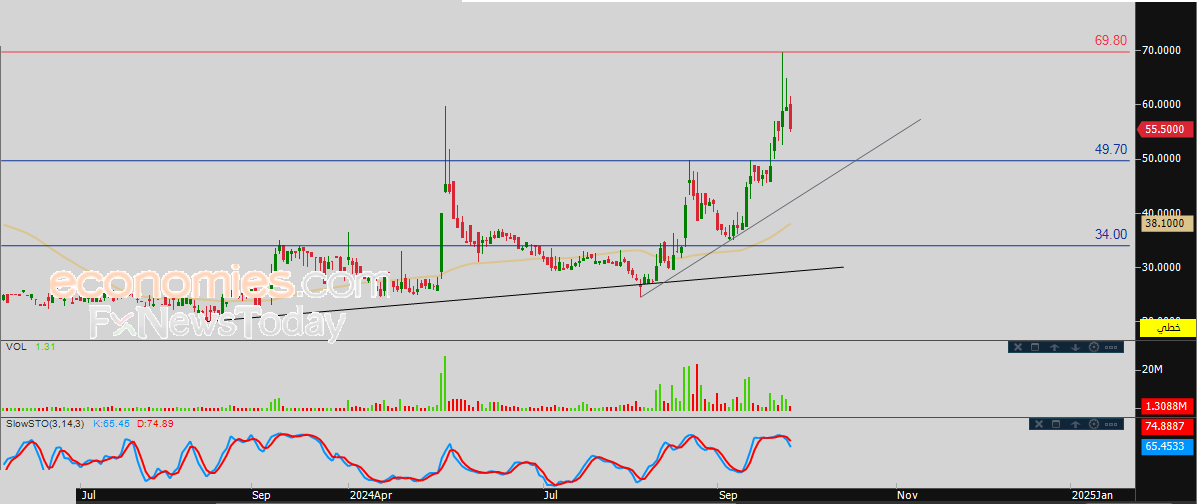
Task: Maximize the VOL indicator panel
Action: [x=1035, y=347]
